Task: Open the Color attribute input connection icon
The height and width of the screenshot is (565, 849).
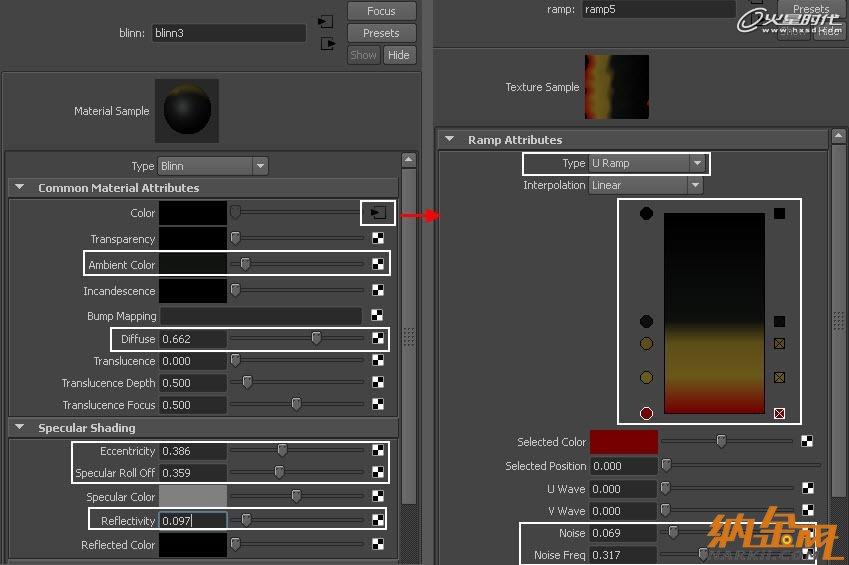Action: (378, 213)
